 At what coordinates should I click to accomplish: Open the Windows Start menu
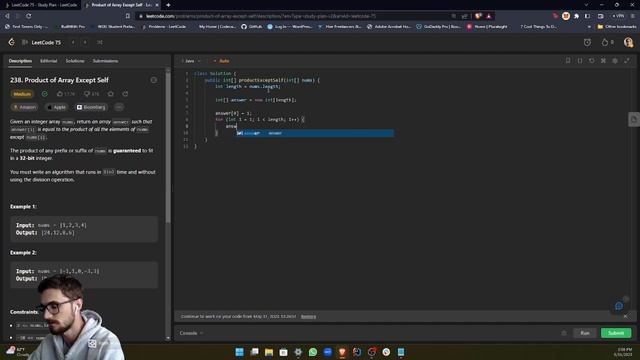coord(240,352)
